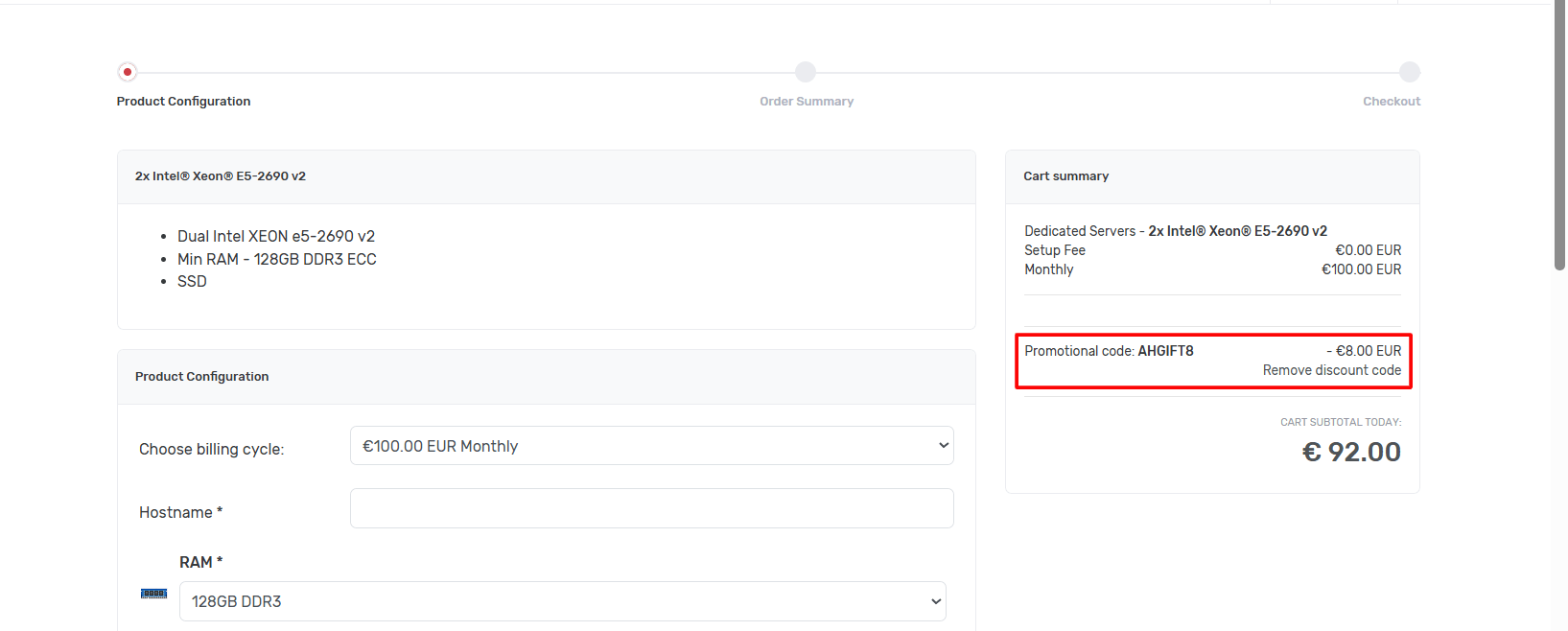The height and width of the screenshot is (631, 1568).
Task: Click the RAM * label
Action: (x=200, y=562)
